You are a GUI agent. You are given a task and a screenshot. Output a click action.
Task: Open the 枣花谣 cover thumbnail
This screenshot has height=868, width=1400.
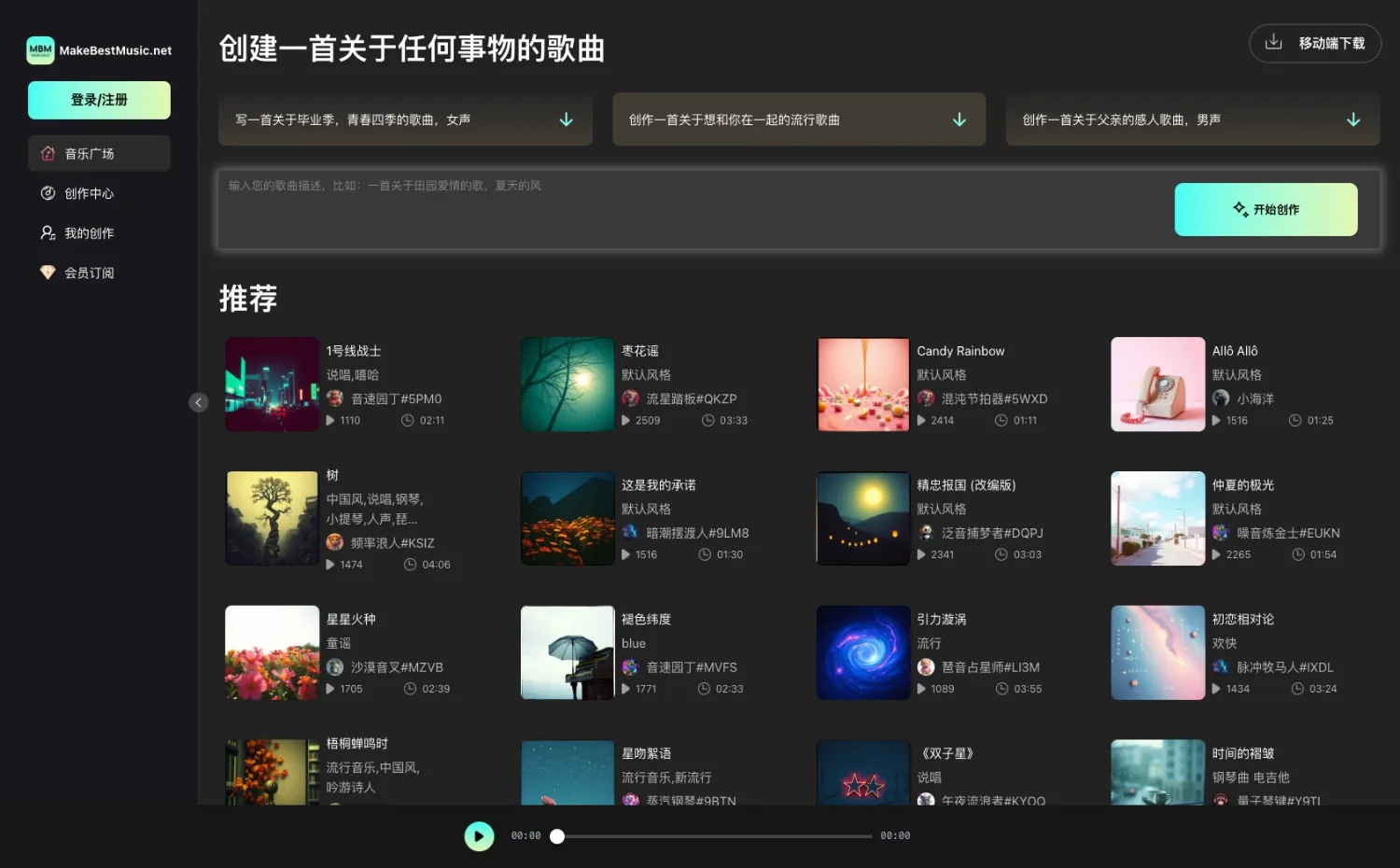(567, 384)
